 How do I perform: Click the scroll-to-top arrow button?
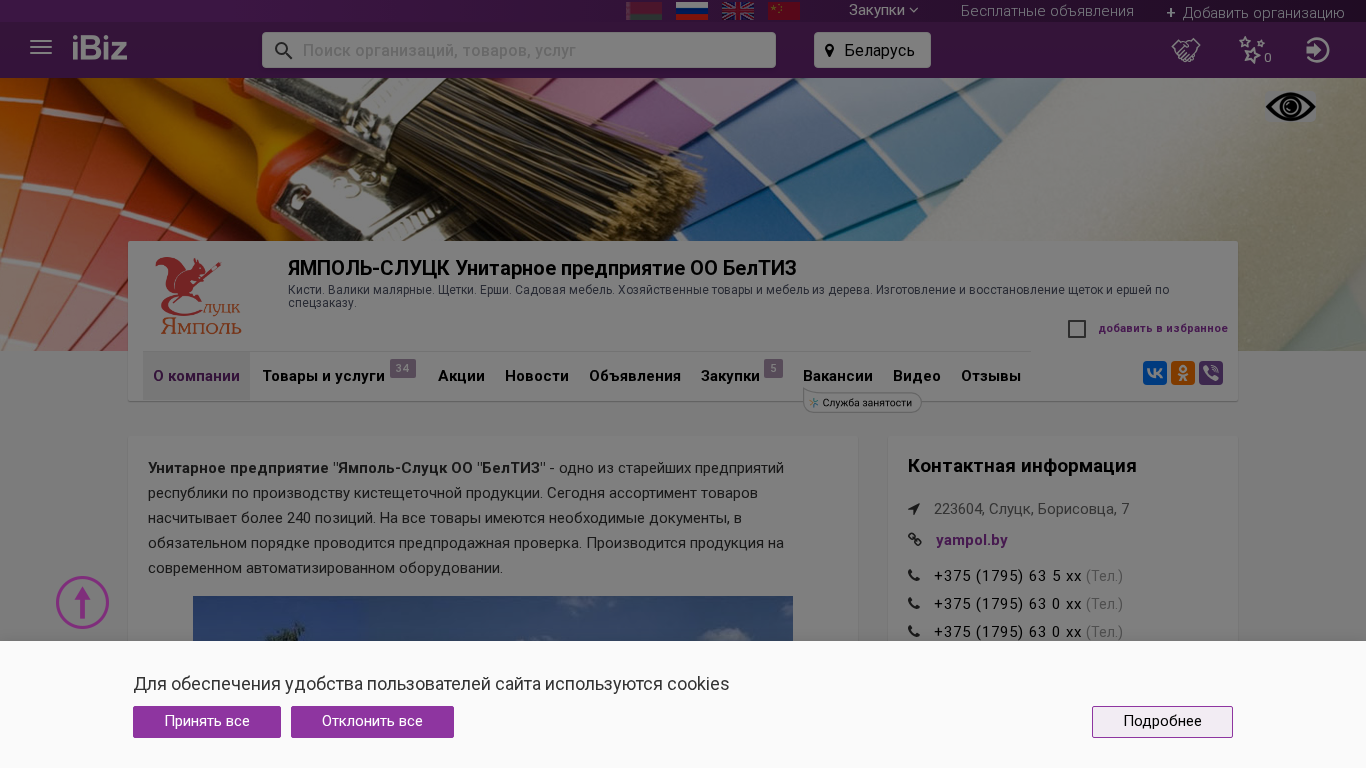point(82,602)
